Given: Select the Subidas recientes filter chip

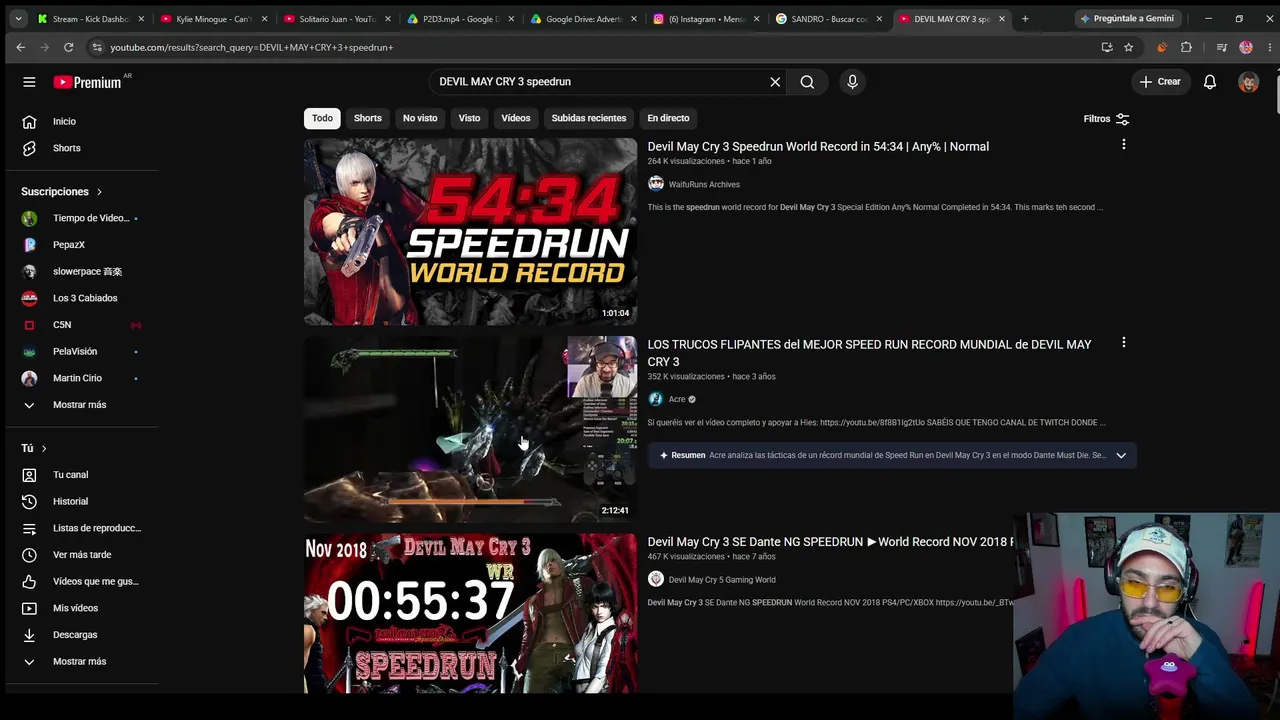Looking at the screenshot, I should [589, 118].
